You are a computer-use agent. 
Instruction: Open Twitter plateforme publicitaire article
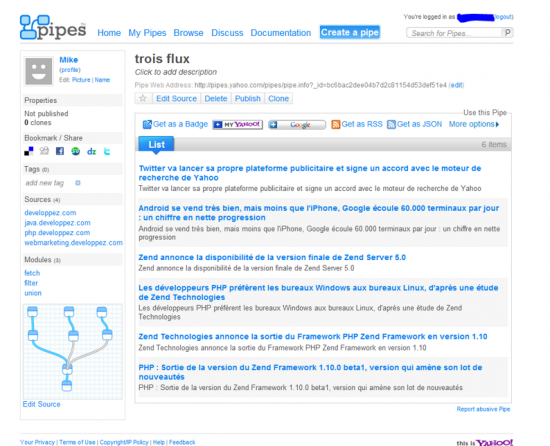310,173
